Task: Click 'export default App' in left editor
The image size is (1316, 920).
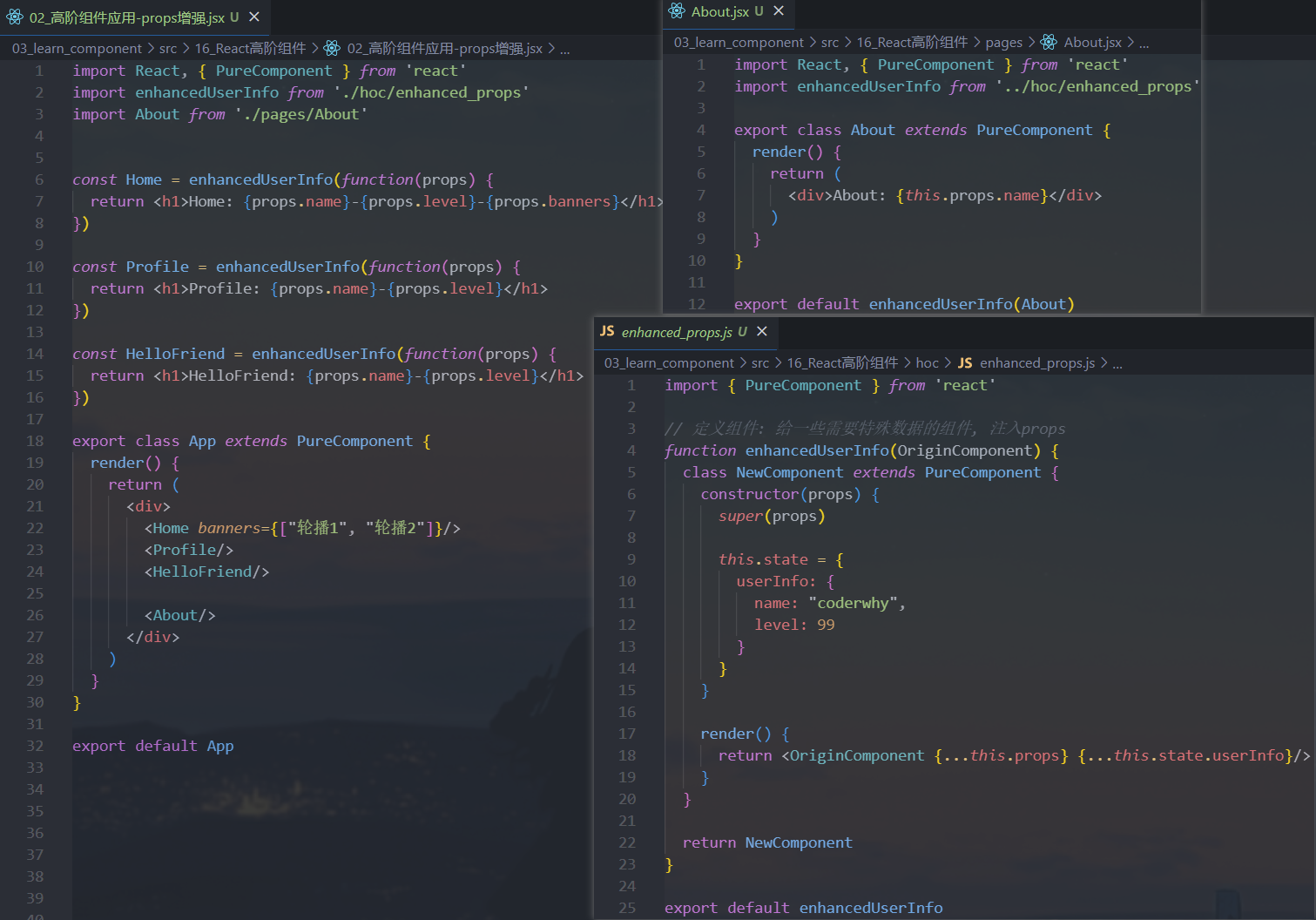Action: pos(152,746)
